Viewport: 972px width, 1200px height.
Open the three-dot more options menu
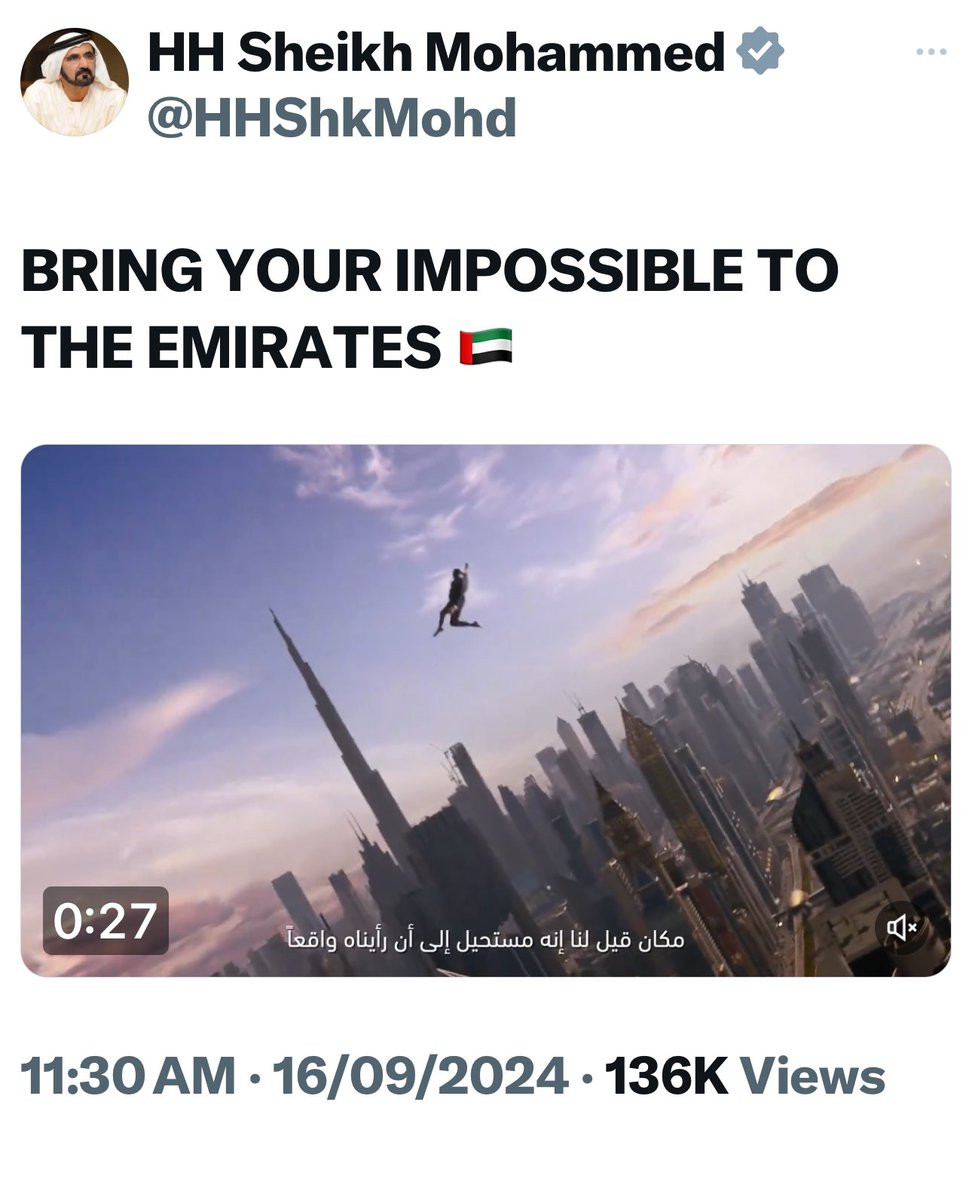click(x=931, y=52)
